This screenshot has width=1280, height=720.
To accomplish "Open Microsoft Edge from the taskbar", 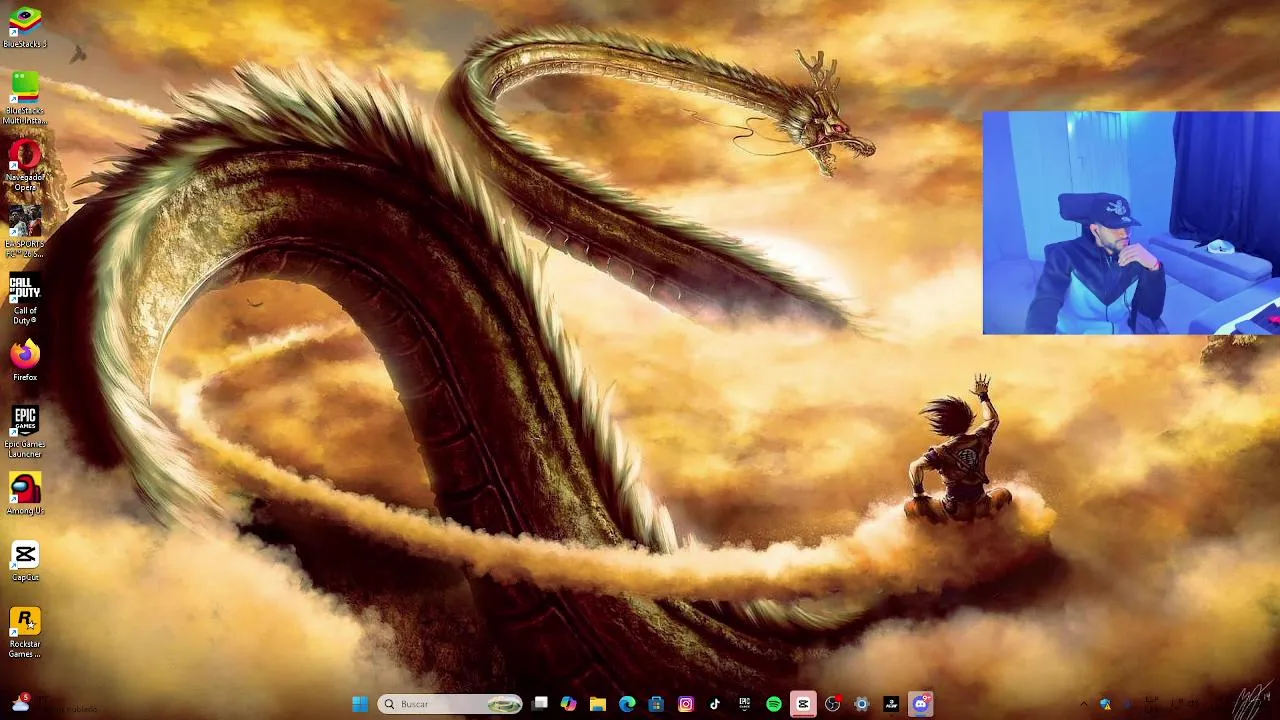I will pos(627,704).
